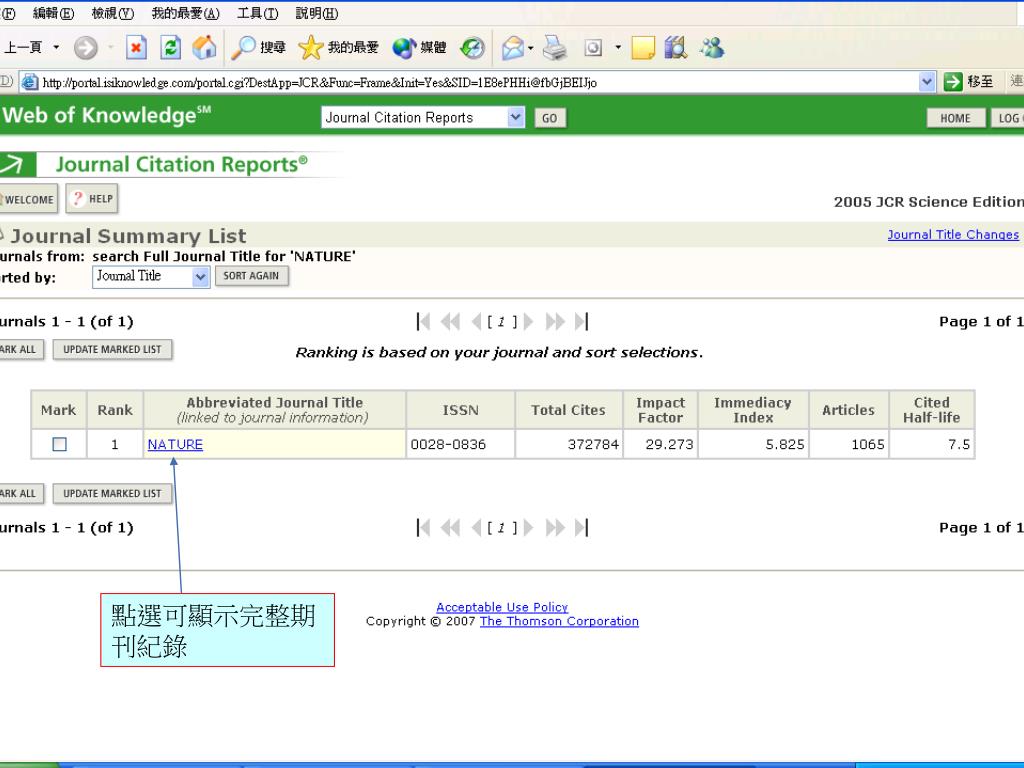Open the JCR HELP button
The height and width of the screenshot is (768, 1024).
(92, 199)
